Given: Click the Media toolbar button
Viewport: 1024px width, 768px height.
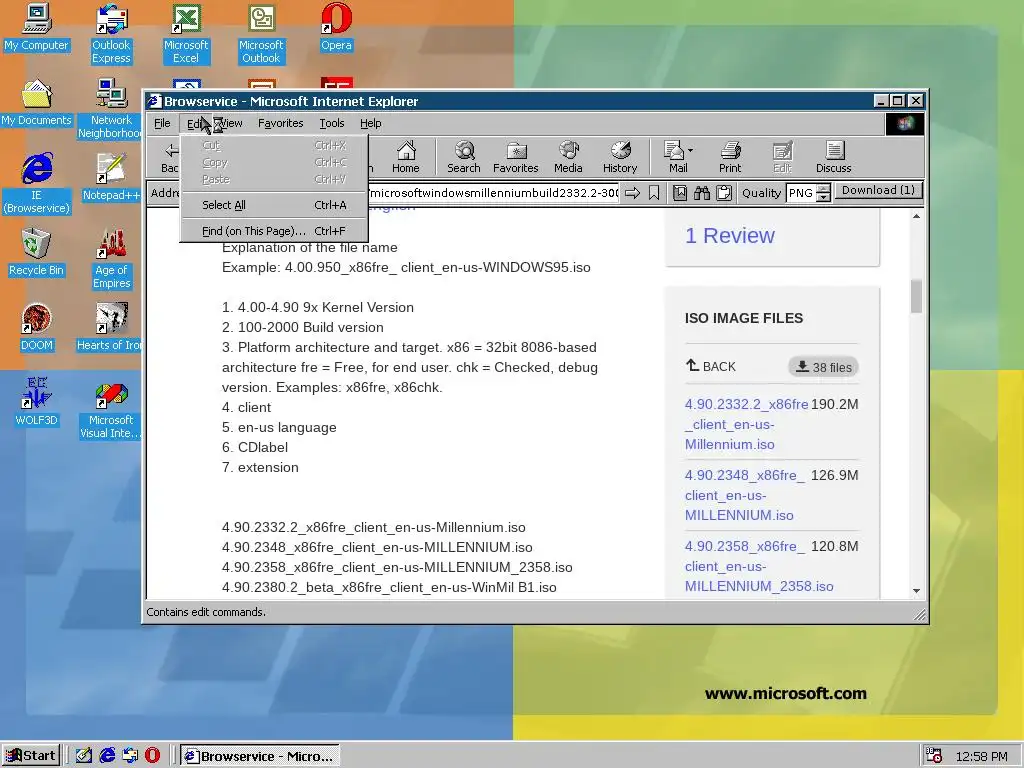Looking at the screenshot, I should click(x=568, y=157).
